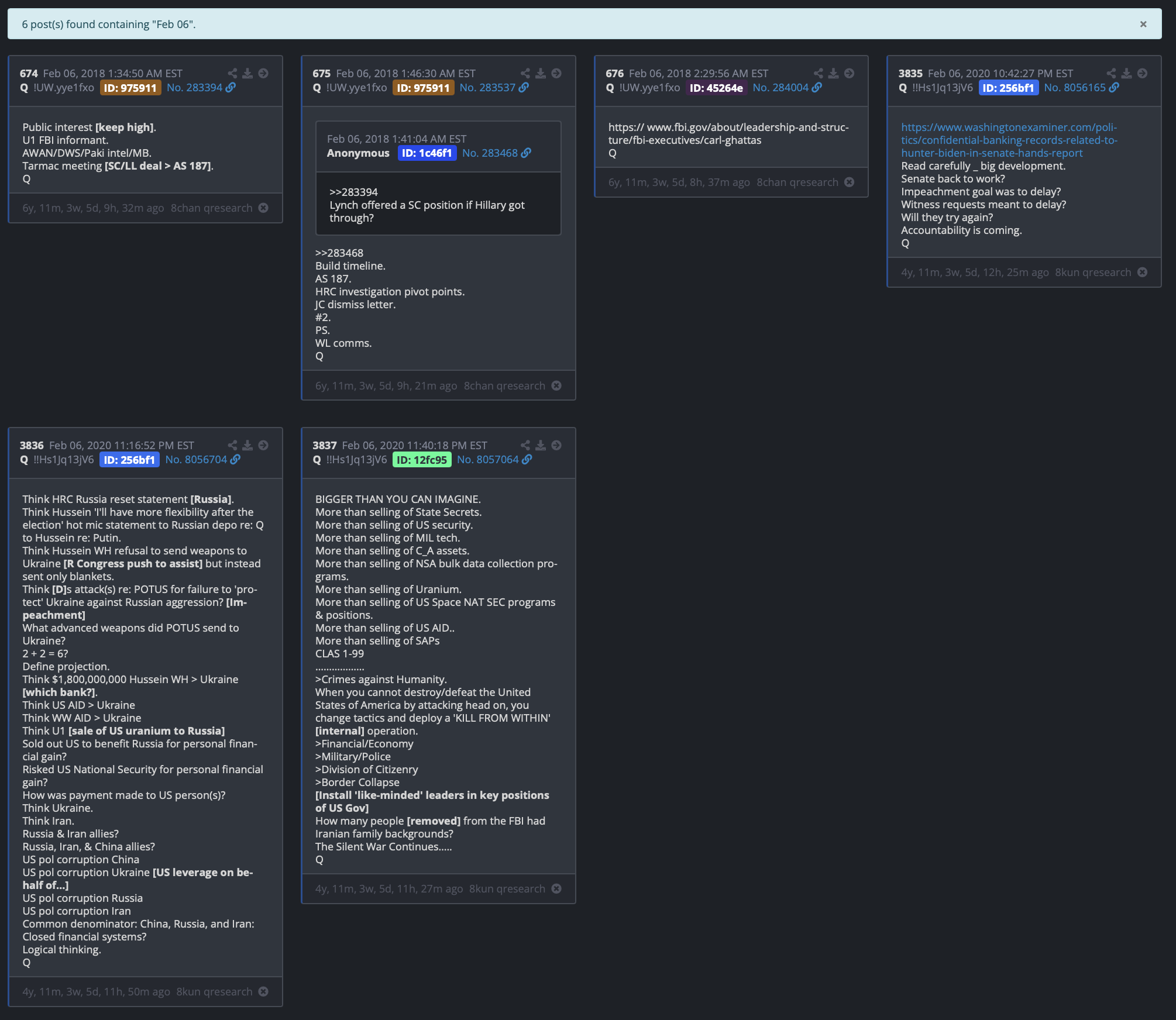Download post 676 using download icon
Image resolution: width=1176 pixels, height=1020 pixels.
[834, 73]
